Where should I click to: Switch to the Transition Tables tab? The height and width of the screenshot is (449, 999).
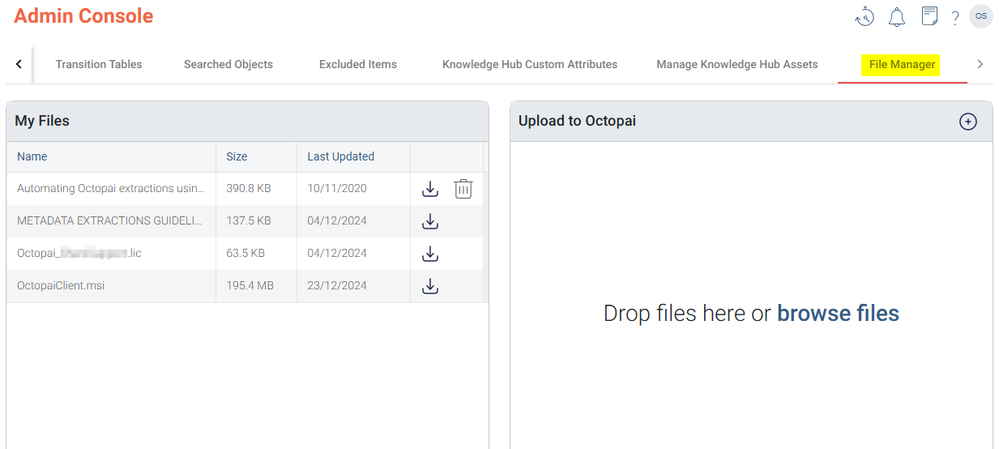pyautogui.click(x=99, y=64)
